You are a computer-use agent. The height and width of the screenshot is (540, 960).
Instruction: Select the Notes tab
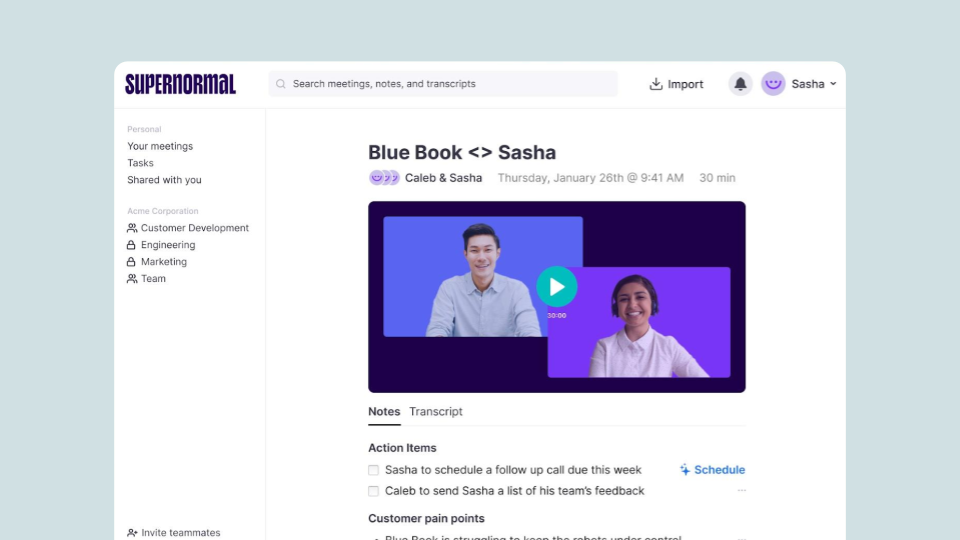[384, 412]
